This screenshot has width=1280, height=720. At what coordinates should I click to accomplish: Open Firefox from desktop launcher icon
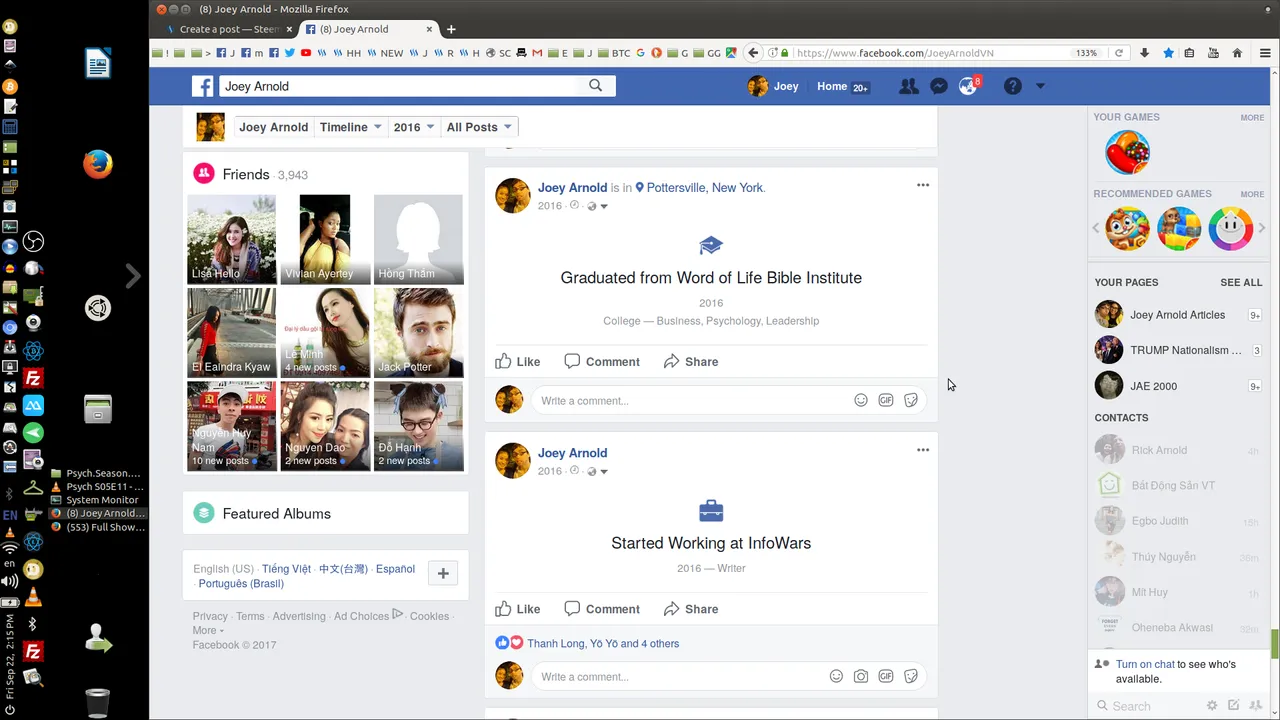[98, 164]
